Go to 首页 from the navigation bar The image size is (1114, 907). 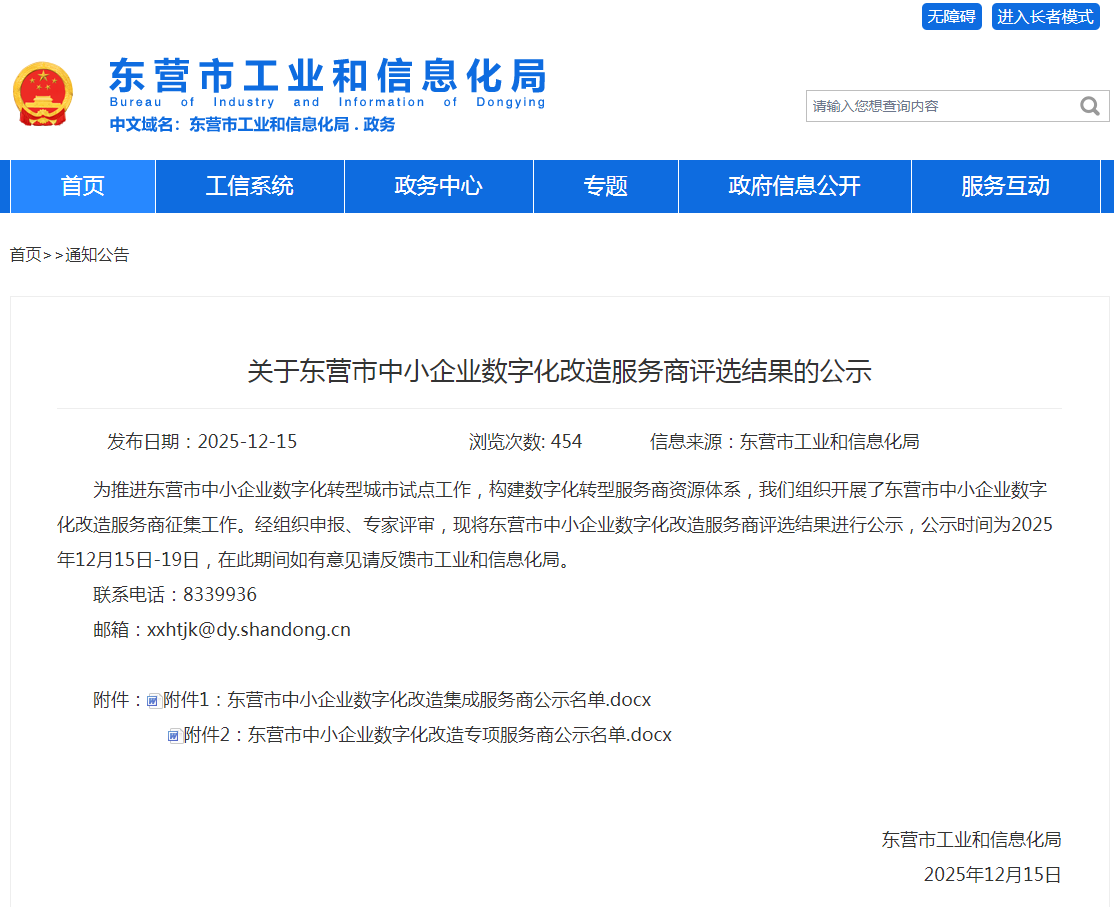(x=81, y=186)
